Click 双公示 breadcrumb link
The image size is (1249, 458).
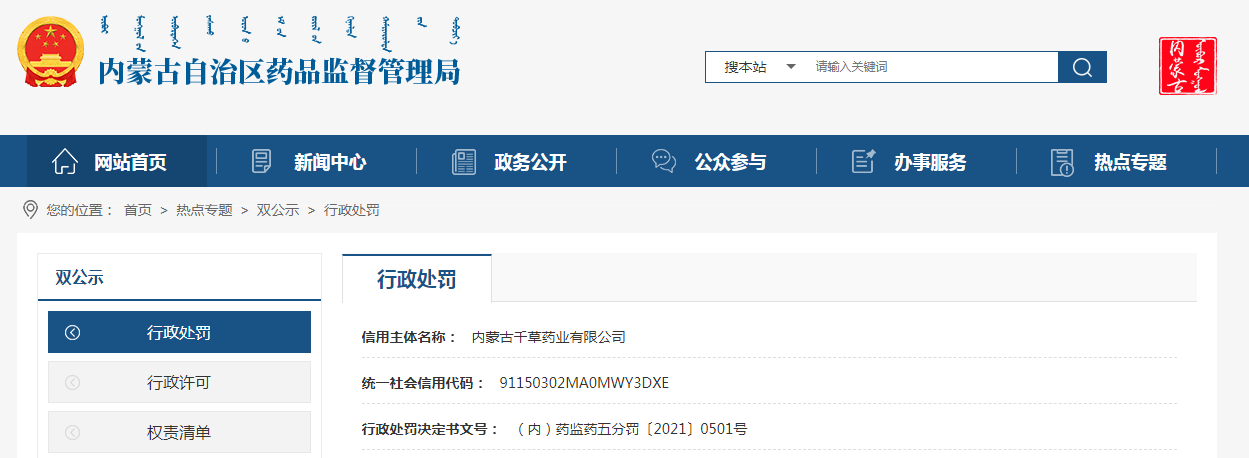click(278, 210)
